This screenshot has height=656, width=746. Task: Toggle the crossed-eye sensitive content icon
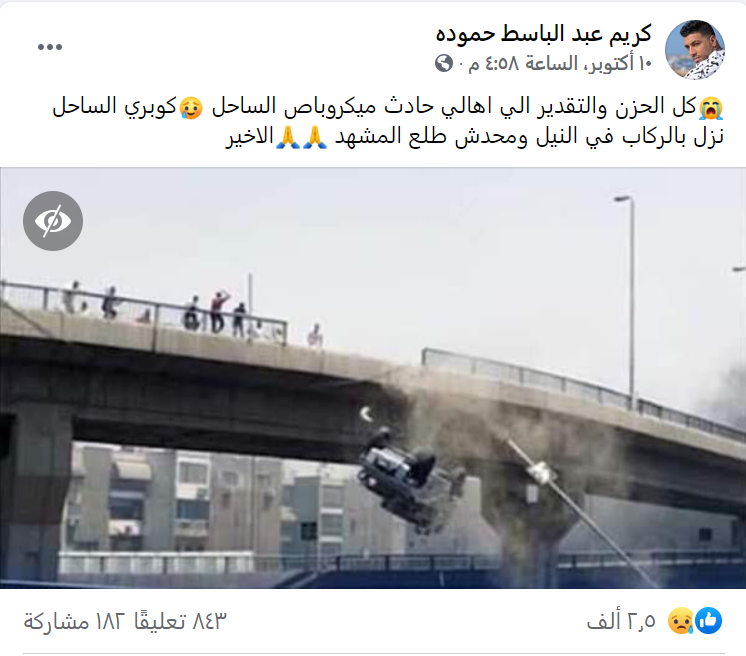53,221
